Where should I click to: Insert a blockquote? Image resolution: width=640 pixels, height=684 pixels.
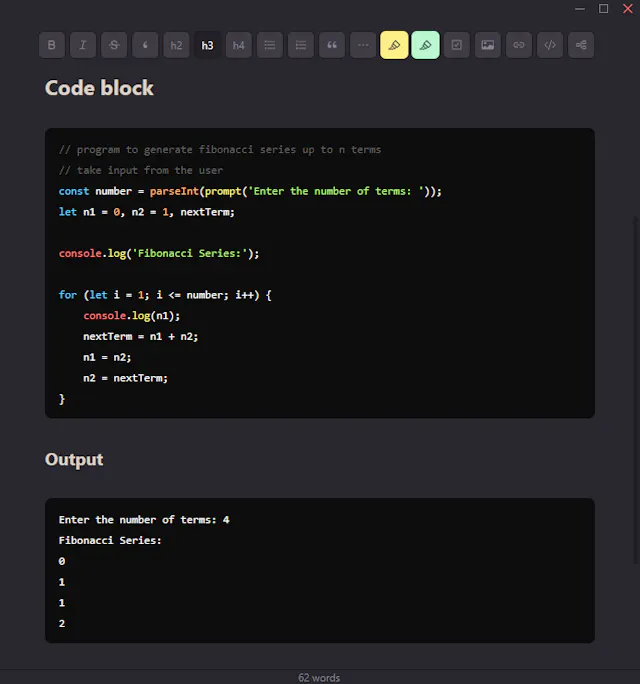332,45
